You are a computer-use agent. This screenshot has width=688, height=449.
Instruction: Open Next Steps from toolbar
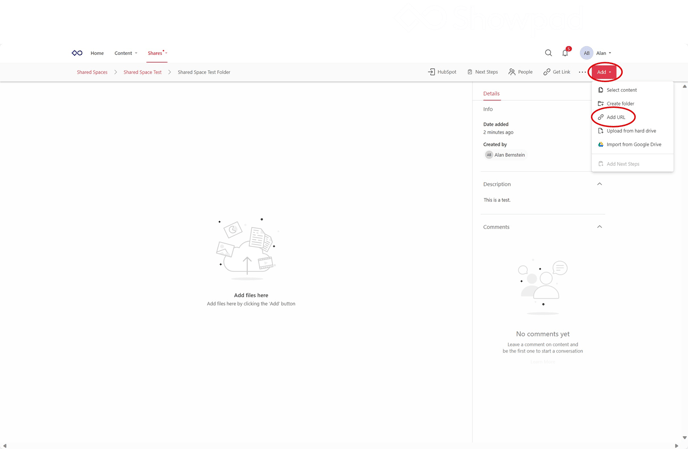coord(482,72)
